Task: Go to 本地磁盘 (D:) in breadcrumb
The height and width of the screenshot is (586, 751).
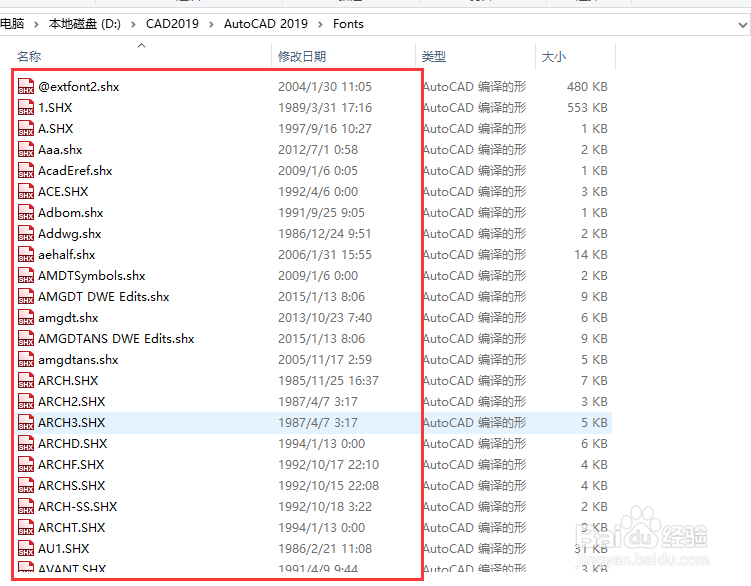Action: [85, 24]
